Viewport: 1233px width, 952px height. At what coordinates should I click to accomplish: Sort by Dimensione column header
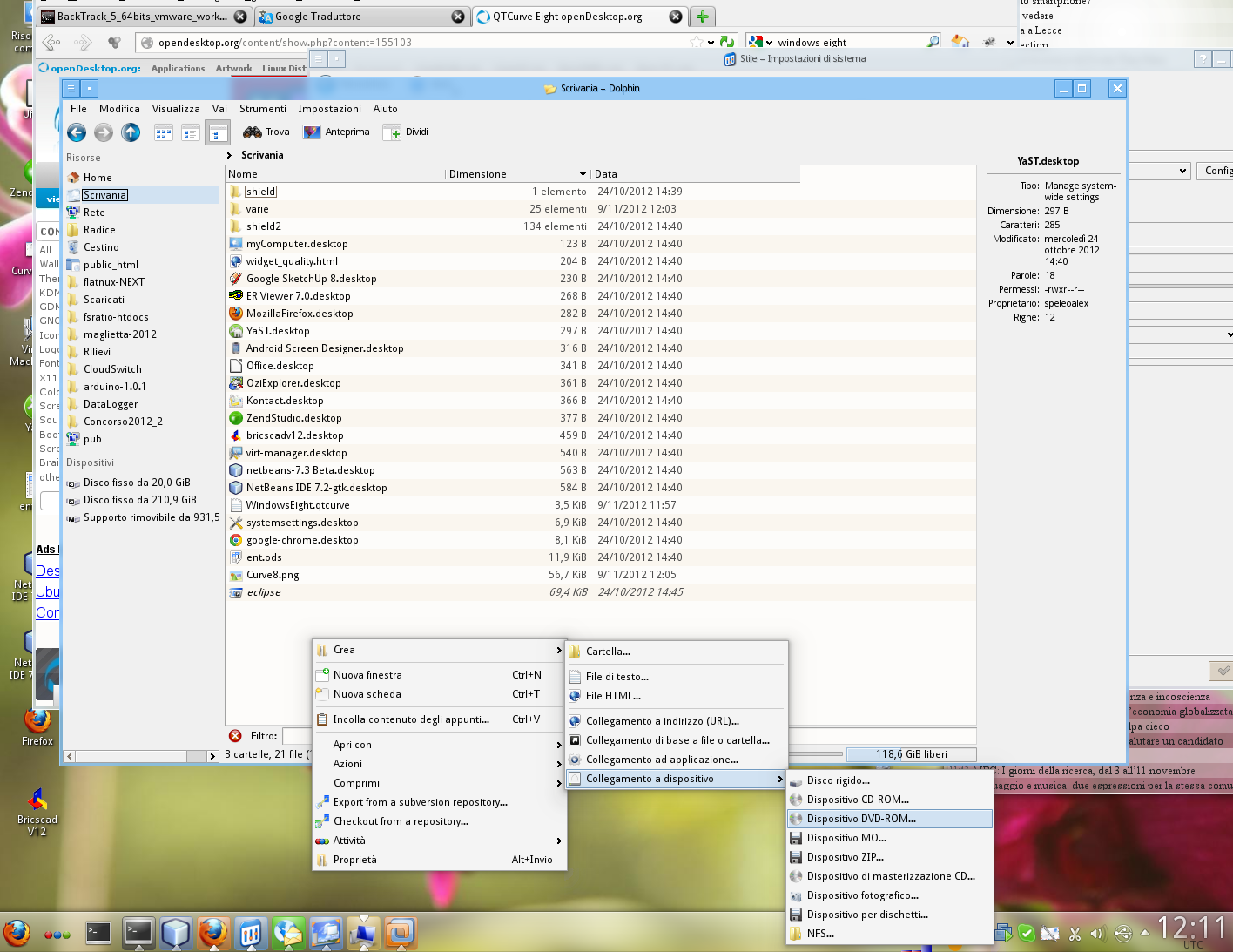point(517,174)
